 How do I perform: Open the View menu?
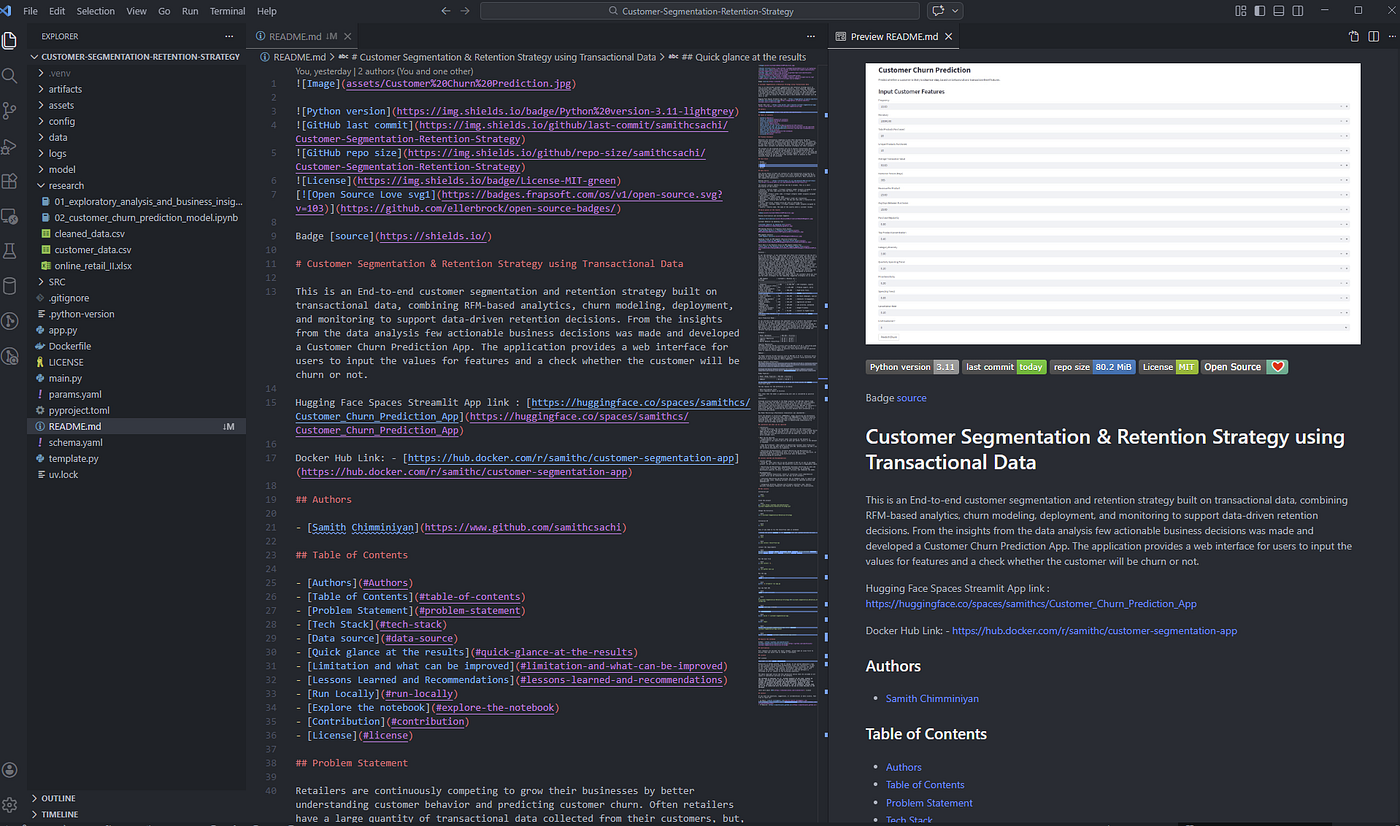(x=137, y=11)
